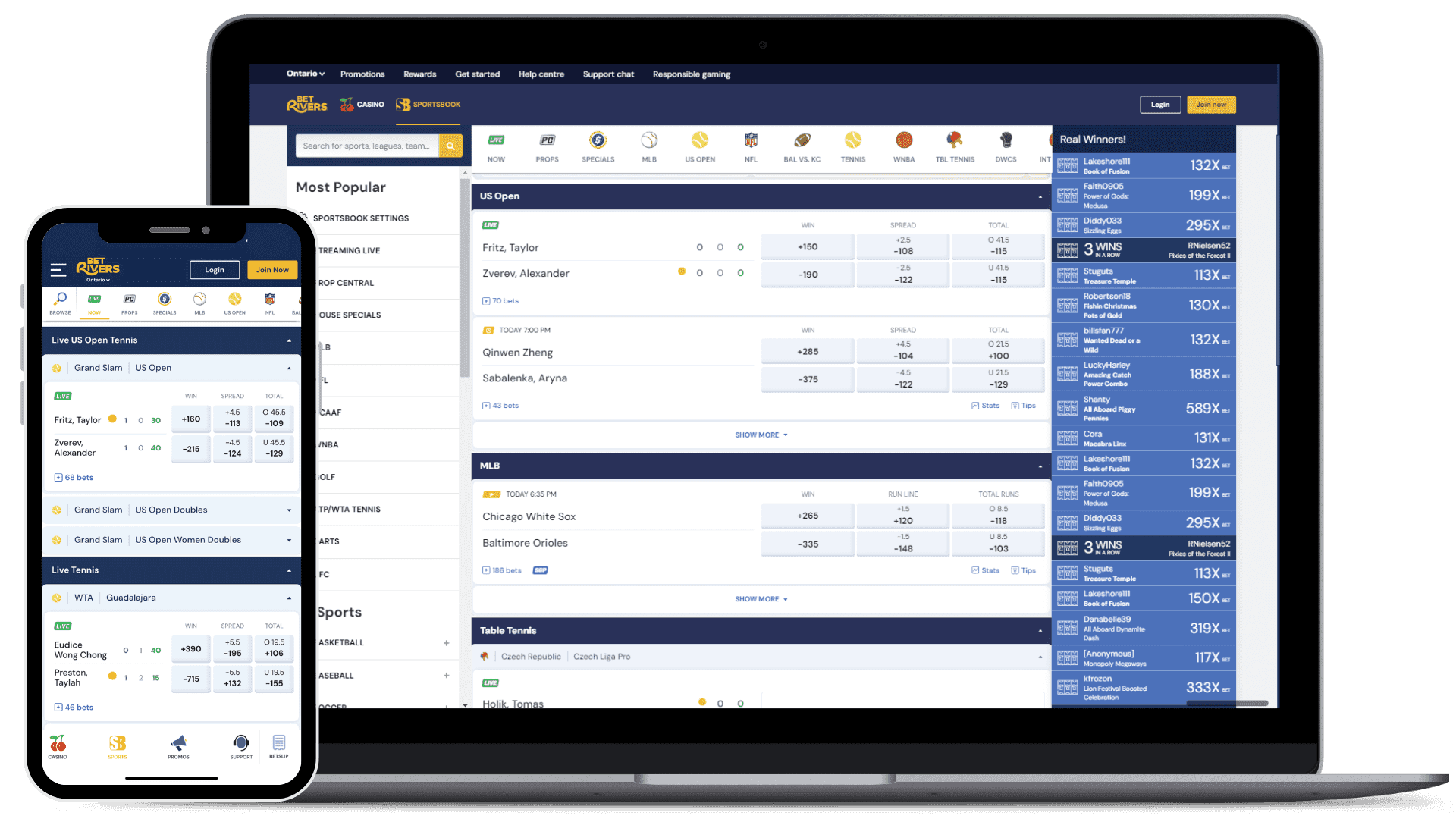Select the SPECIALS dollar icon on laptop

(x=598, y=146)
